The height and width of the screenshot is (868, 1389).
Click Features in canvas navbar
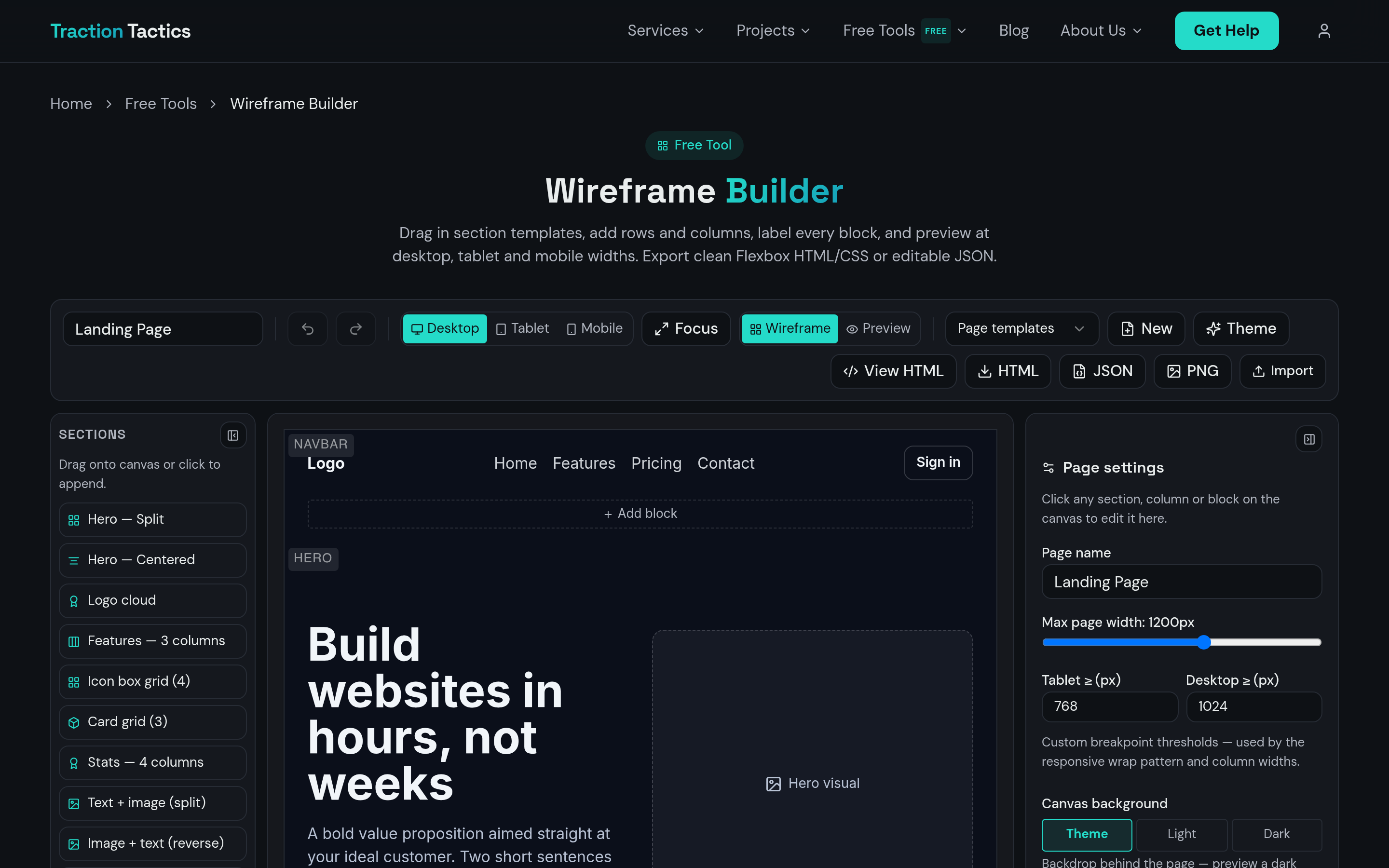(584, 464)
